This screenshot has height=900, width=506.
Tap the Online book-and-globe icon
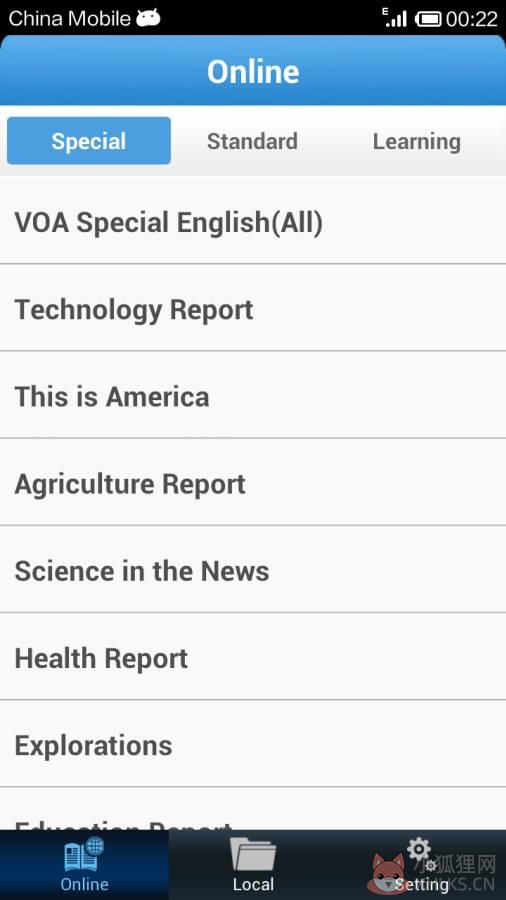pos(84,854)
